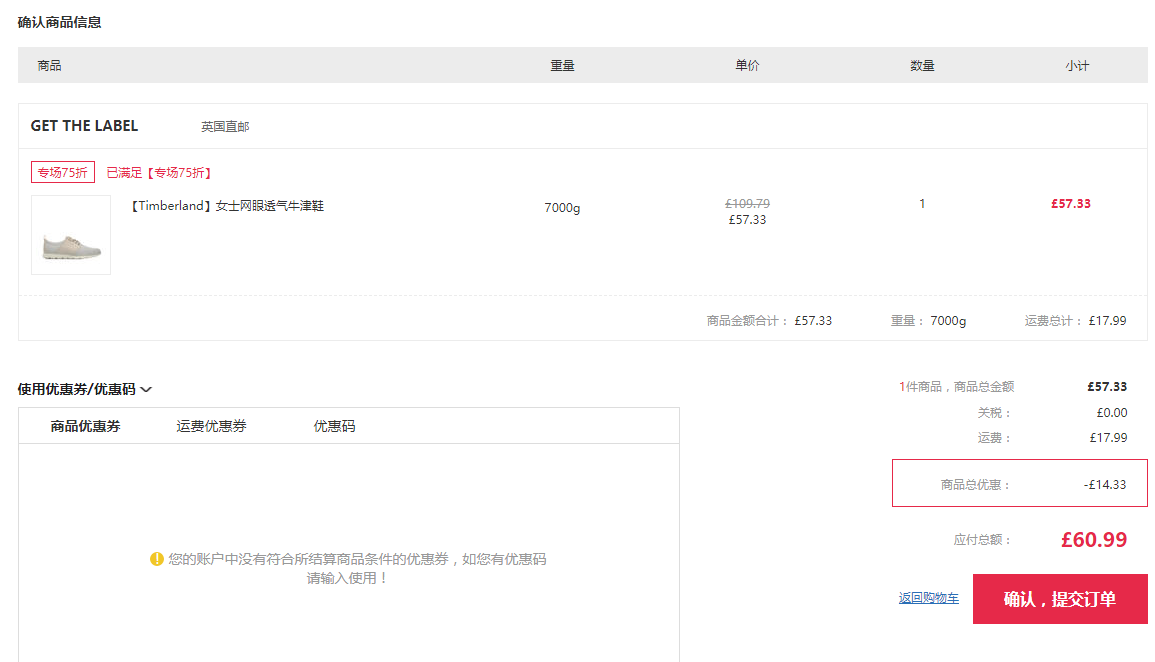This screenshot has height=662, width=1155.
Task: Click the 使用优惠券/优惠码 heading
Action: tap(77, 389)
